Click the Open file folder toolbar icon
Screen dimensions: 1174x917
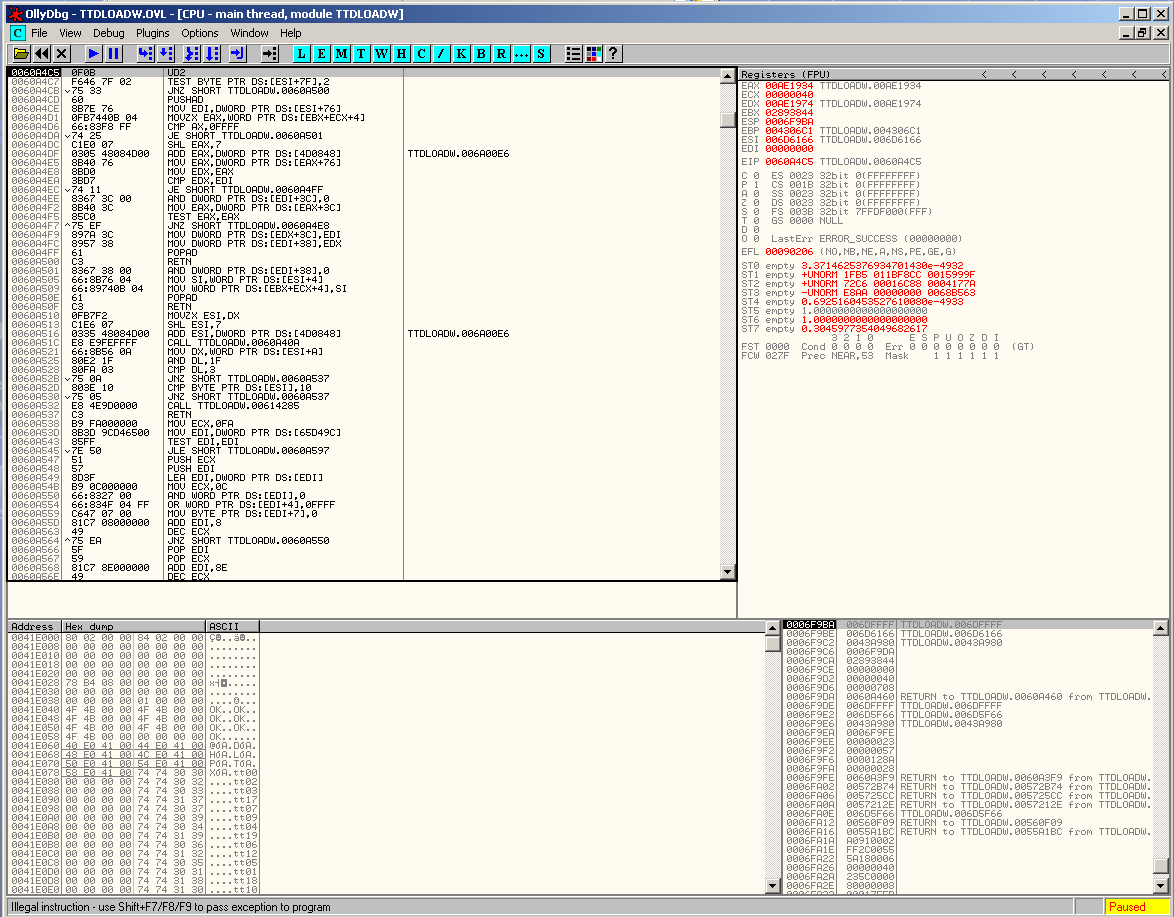pos(21,53)
